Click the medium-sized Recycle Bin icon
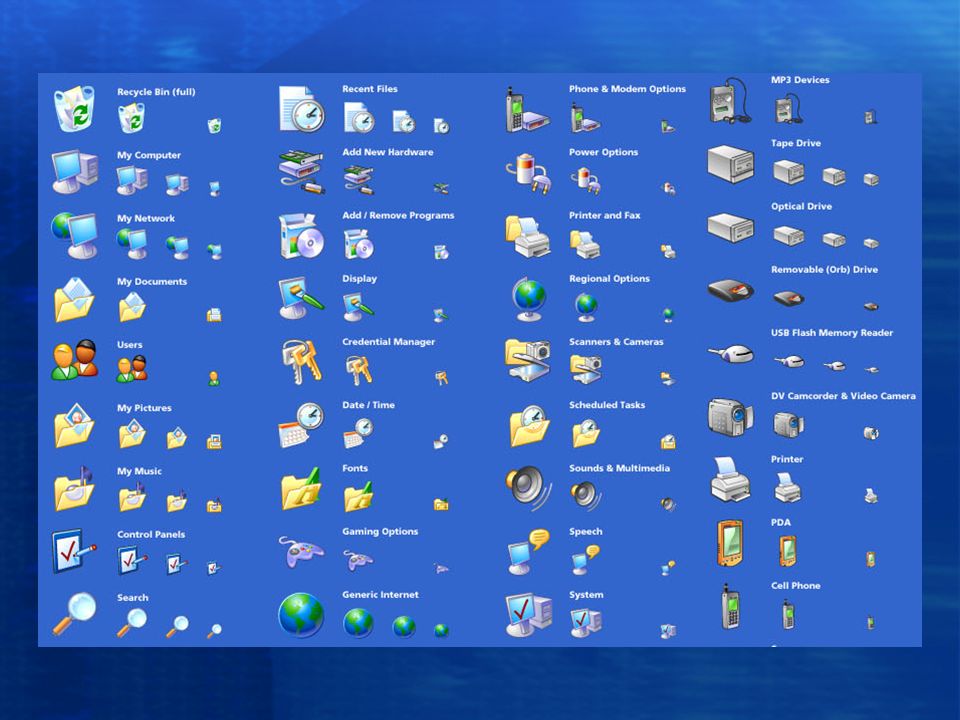The width and height of the screenshot is (960, 720). 132,118
